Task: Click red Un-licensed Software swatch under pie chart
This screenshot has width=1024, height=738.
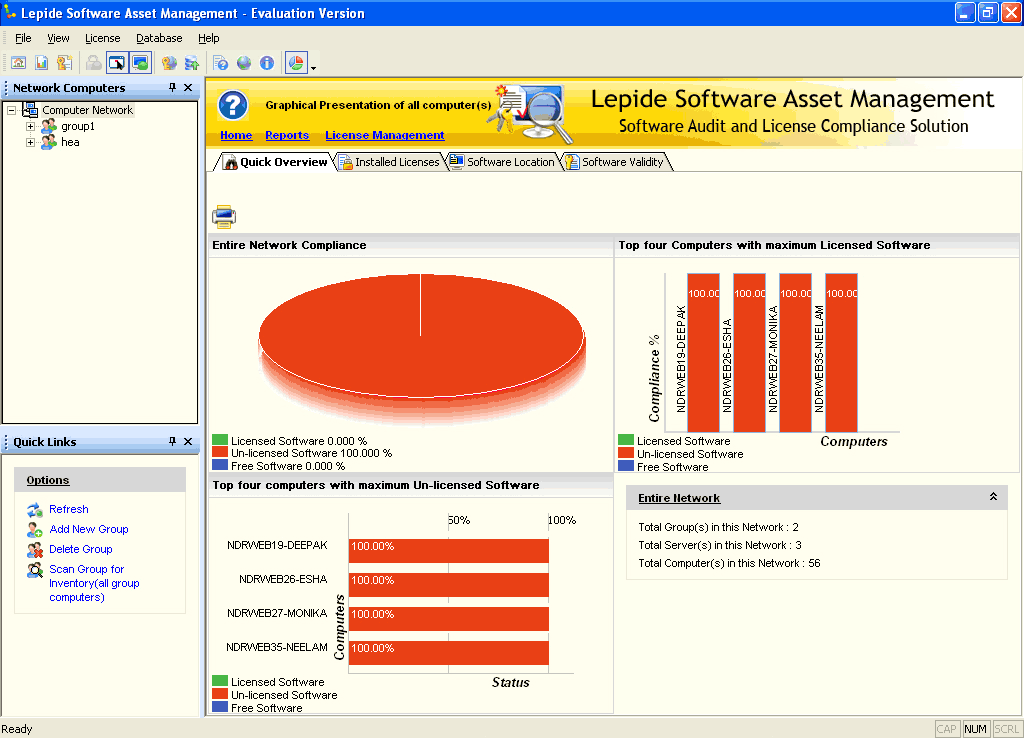Action: pos(220,452)
